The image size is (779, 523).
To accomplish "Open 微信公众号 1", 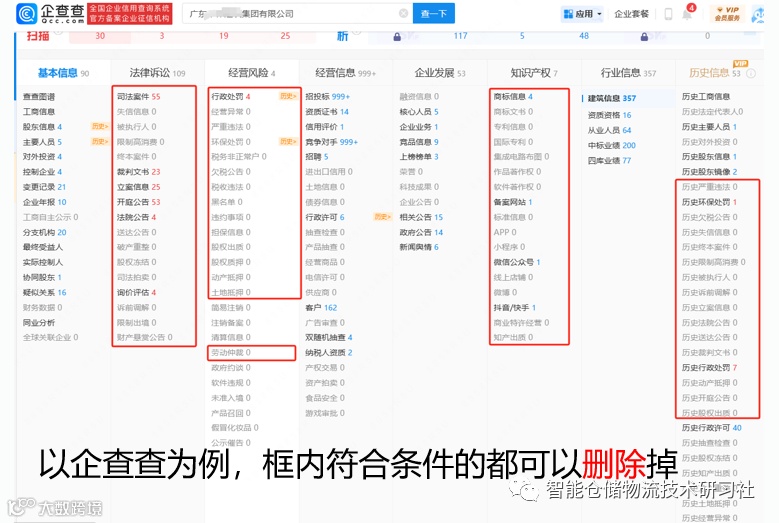I will pos(517,262).
